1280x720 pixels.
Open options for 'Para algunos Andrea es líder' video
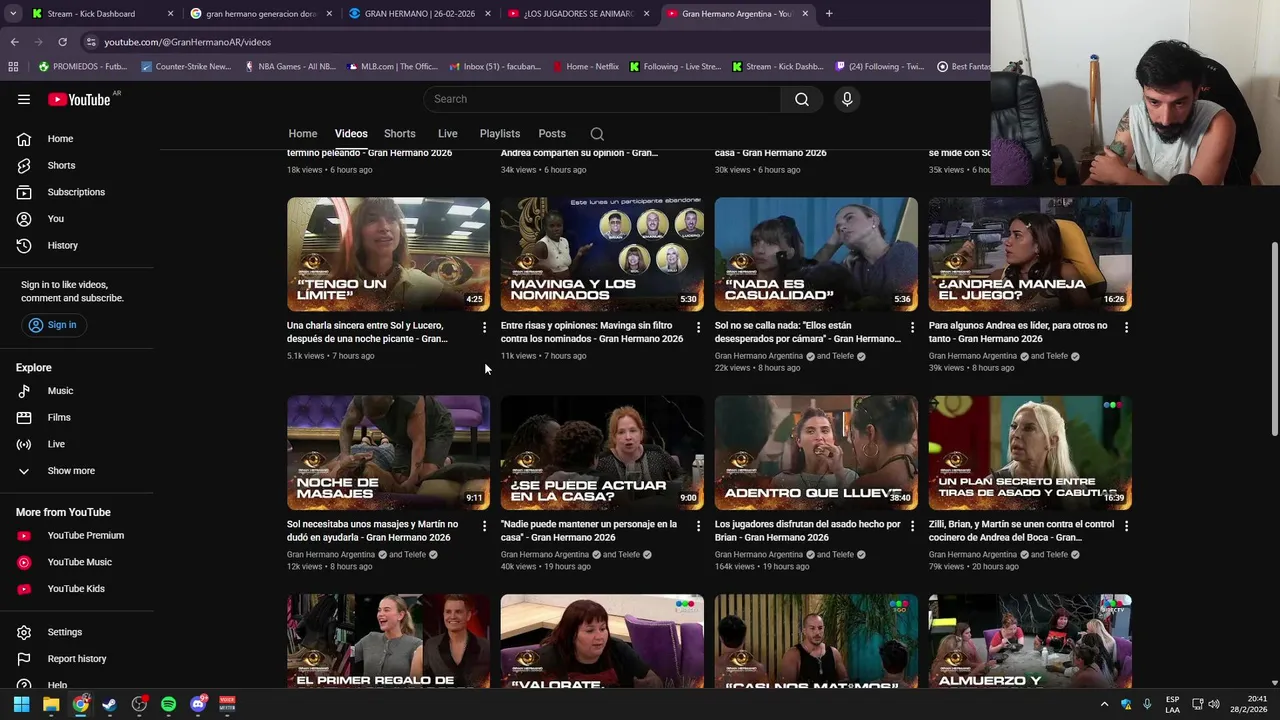1126,327
